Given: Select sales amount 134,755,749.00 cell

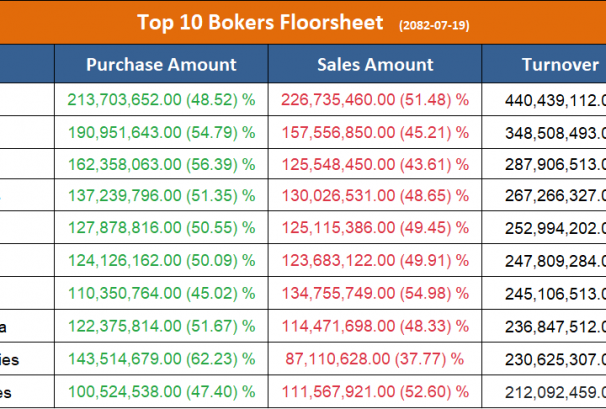Looking at the screenshot, I should [375, 294].
